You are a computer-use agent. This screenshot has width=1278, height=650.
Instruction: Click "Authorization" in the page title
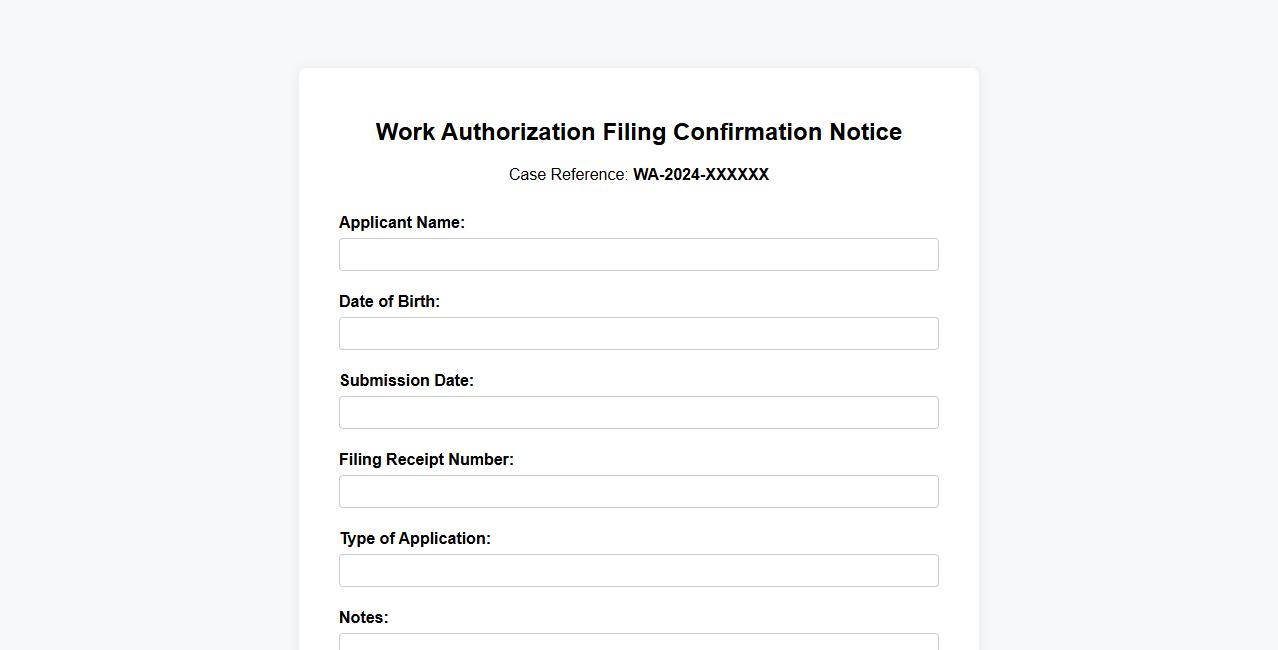[x=518, y=132]
